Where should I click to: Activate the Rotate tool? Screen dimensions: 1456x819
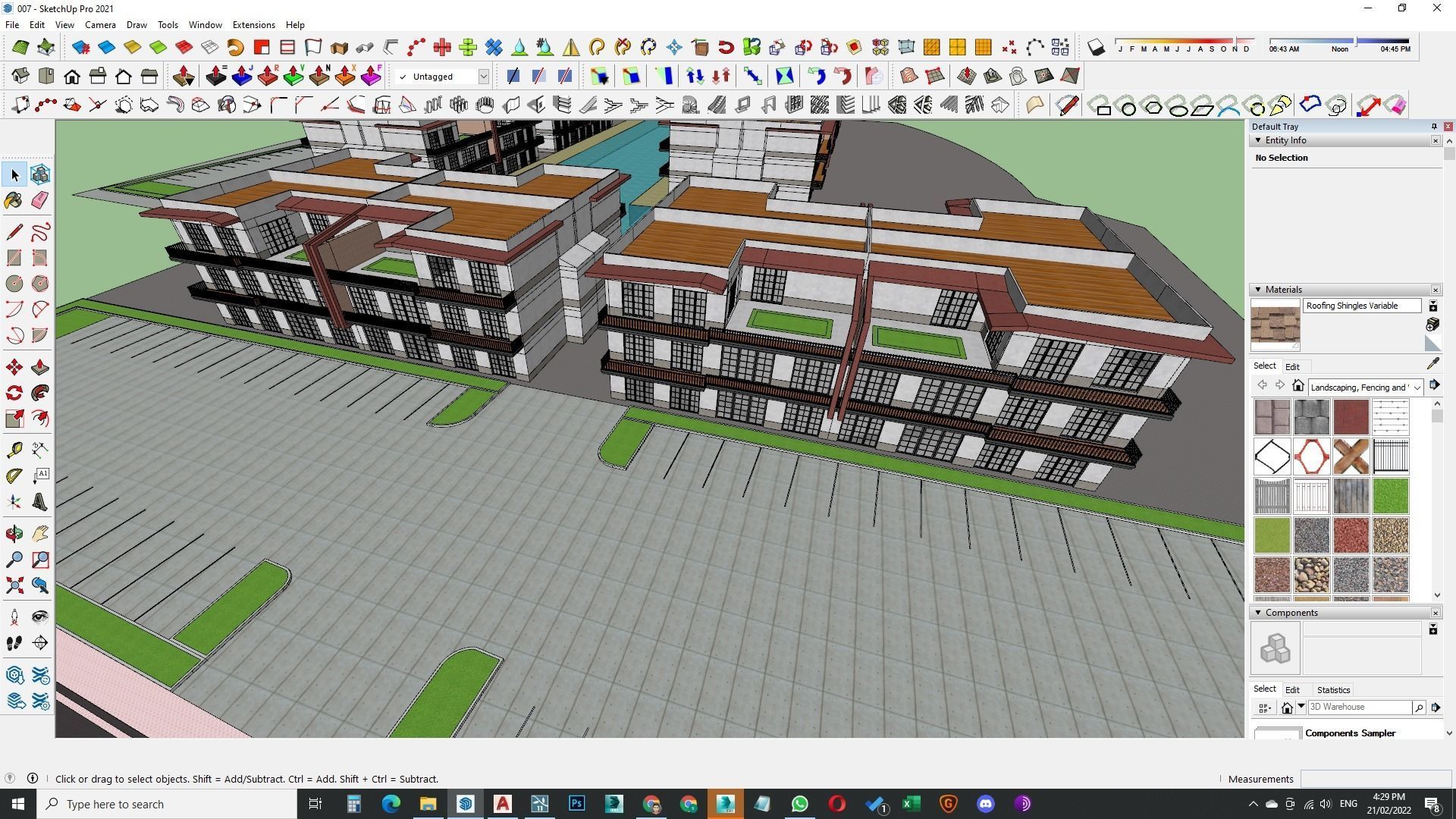point(14,393)
